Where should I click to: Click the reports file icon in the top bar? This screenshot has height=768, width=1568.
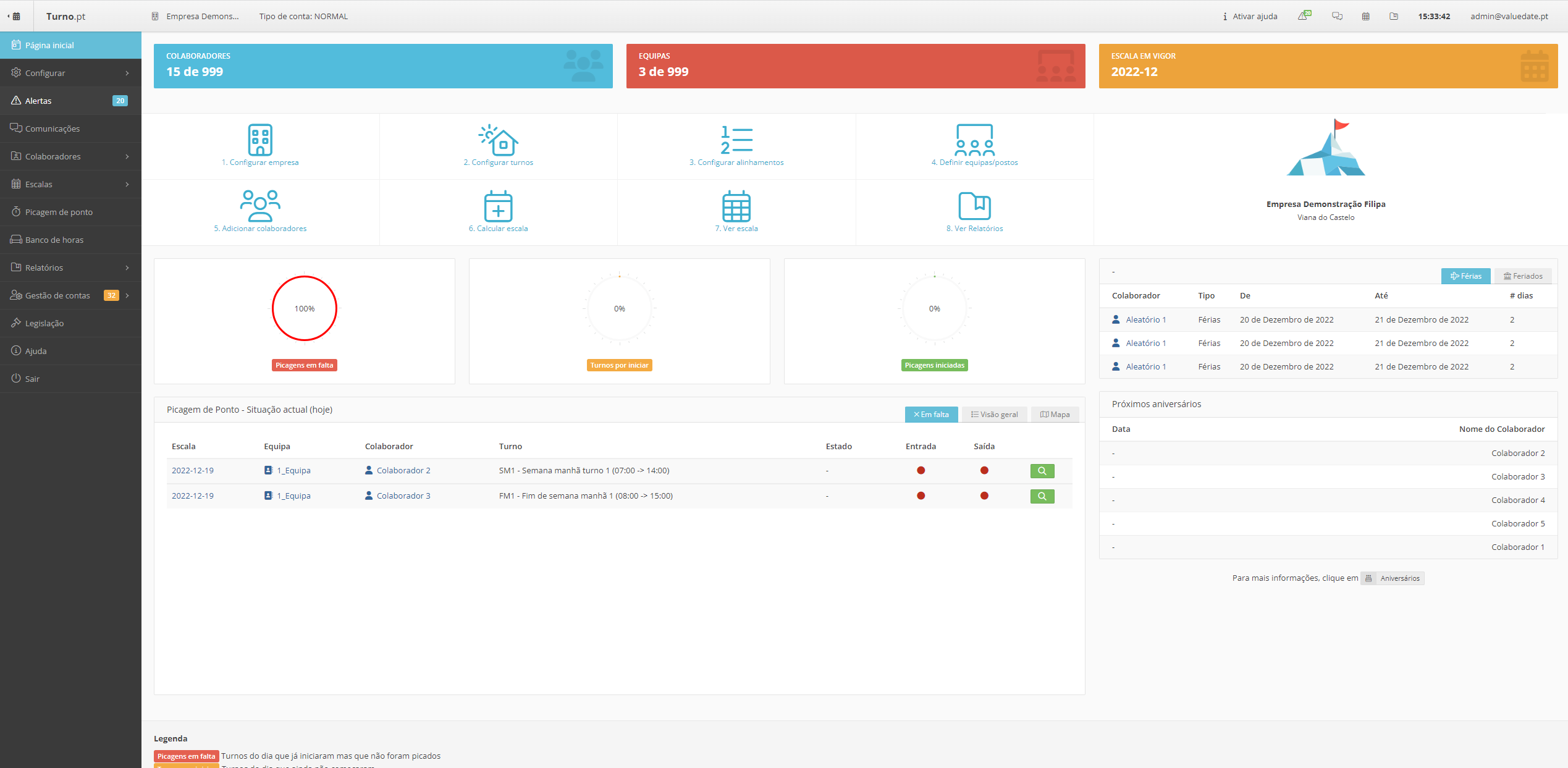coord(1394,16)
